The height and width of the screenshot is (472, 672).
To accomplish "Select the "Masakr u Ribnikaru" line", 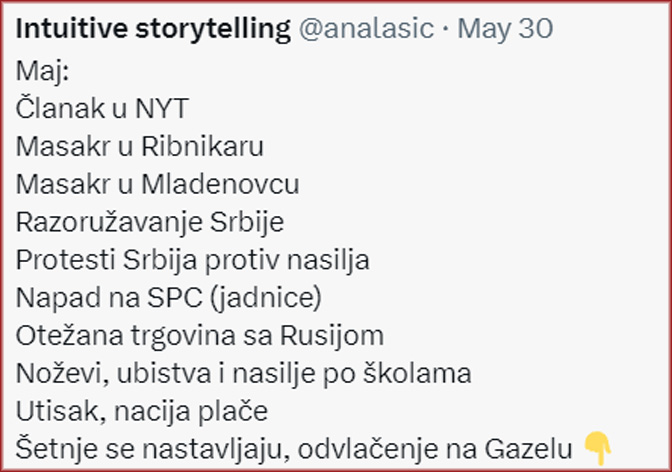I will 139,147.
